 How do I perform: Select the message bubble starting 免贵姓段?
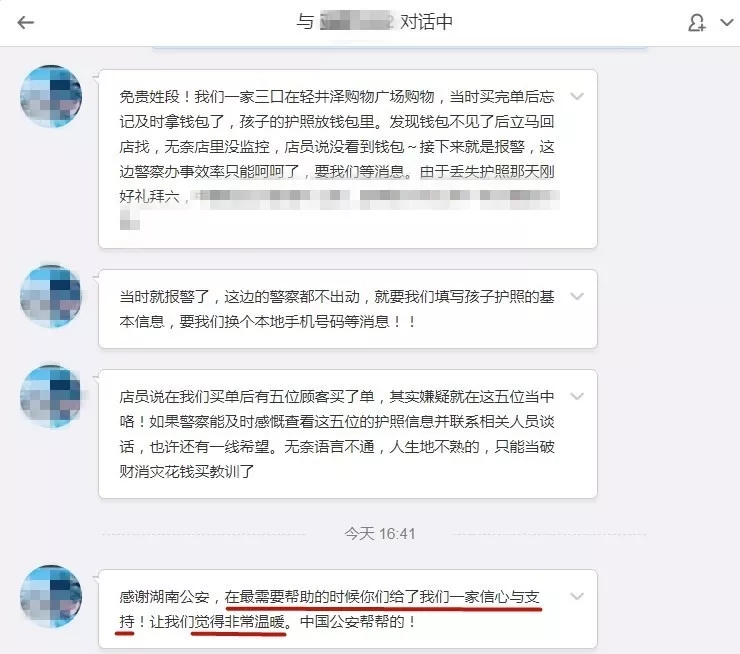pos(348,159)
